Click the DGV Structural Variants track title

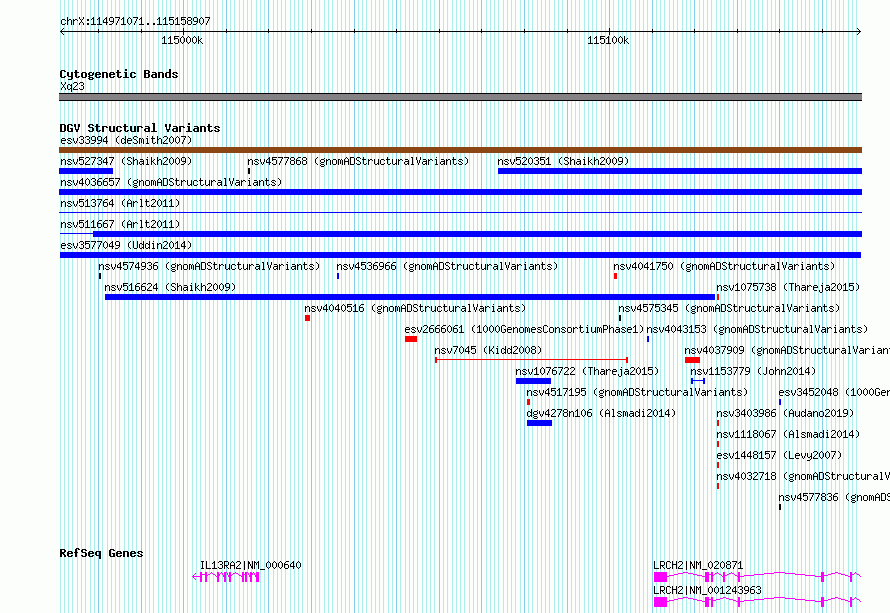pos(140,128)
